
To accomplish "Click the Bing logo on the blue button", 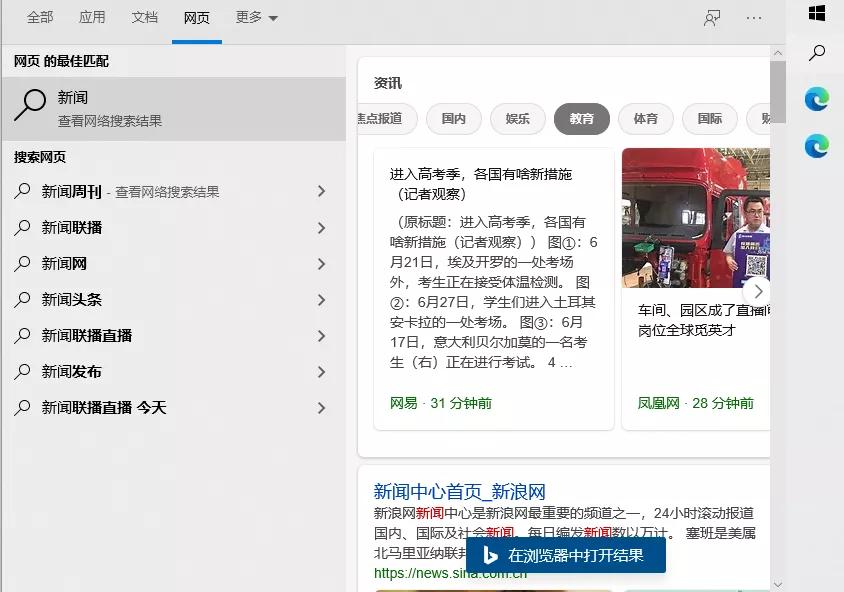I will point(489,555).
